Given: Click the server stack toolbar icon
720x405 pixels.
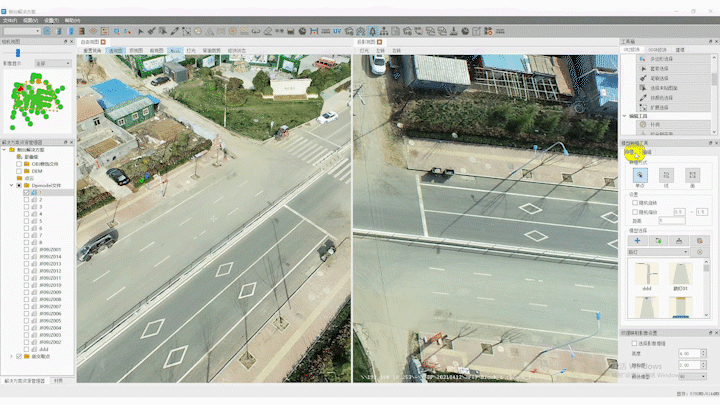Looking at the screenshot, I should [x=82, y=31].
